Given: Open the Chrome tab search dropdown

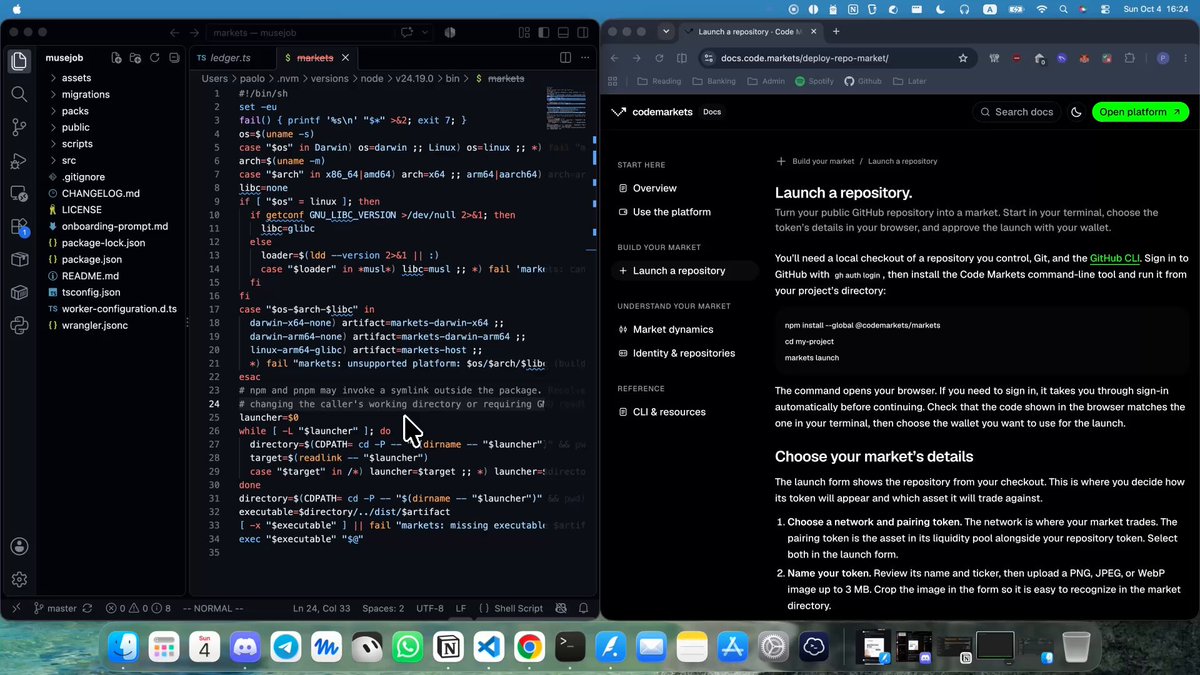Looking at the screenshot, I should pyautogui.click(x=665, y=32).
